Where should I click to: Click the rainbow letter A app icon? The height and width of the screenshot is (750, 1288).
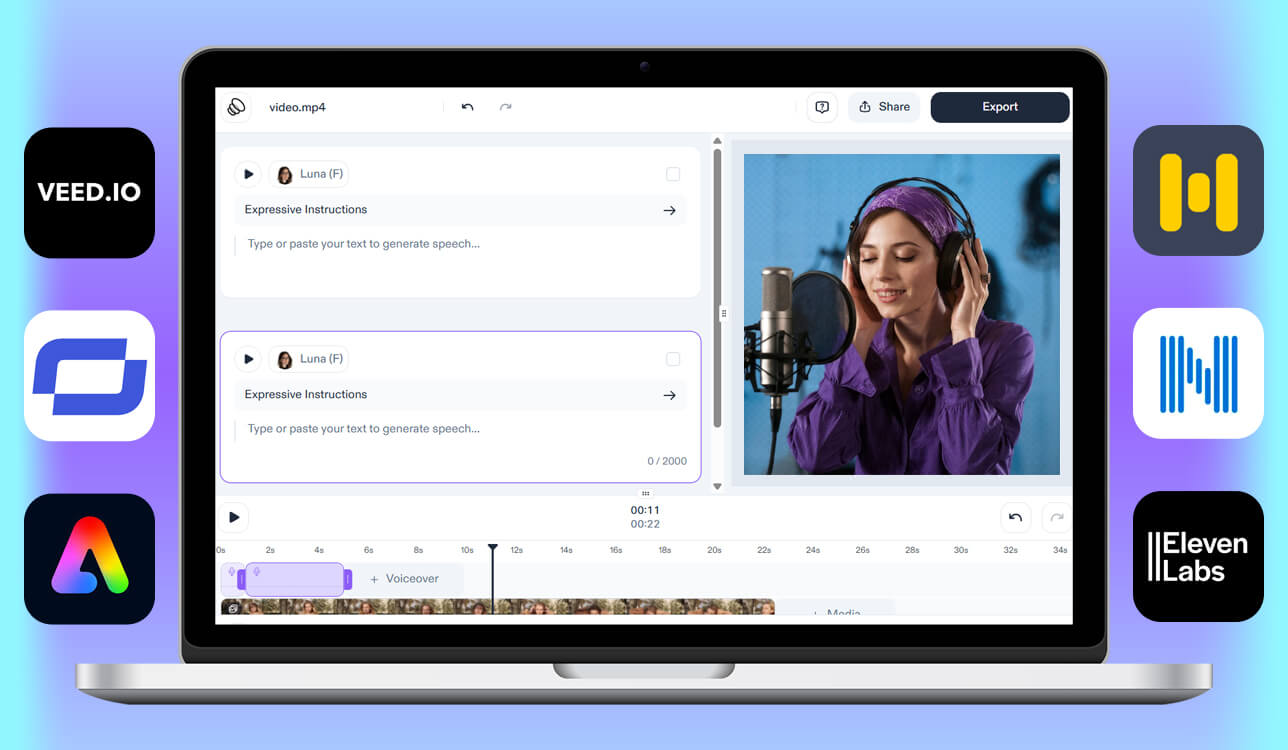click(x=89, y=558)
